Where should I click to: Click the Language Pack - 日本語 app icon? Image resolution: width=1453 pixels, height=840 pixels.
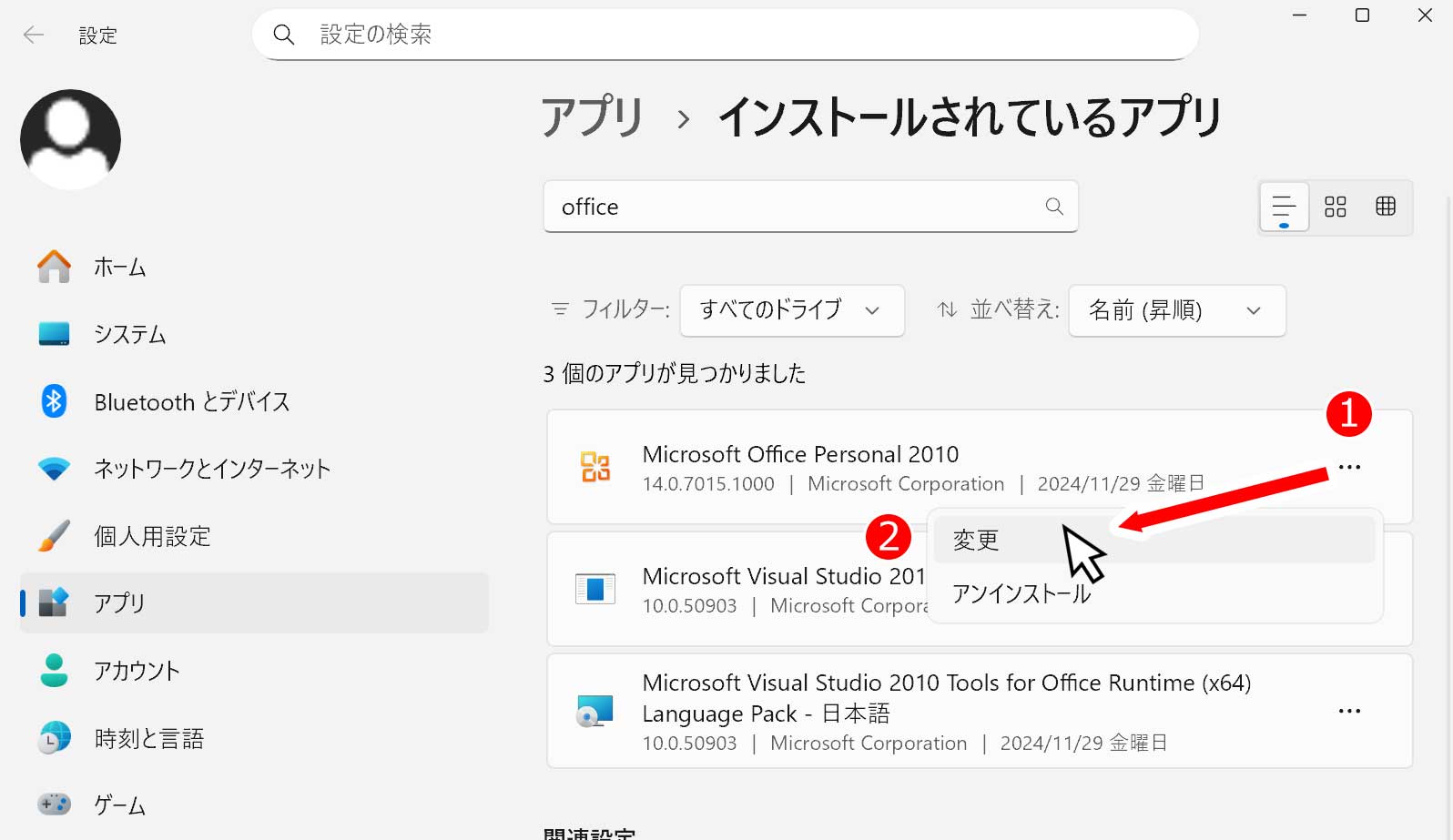[x=595, y=711]
